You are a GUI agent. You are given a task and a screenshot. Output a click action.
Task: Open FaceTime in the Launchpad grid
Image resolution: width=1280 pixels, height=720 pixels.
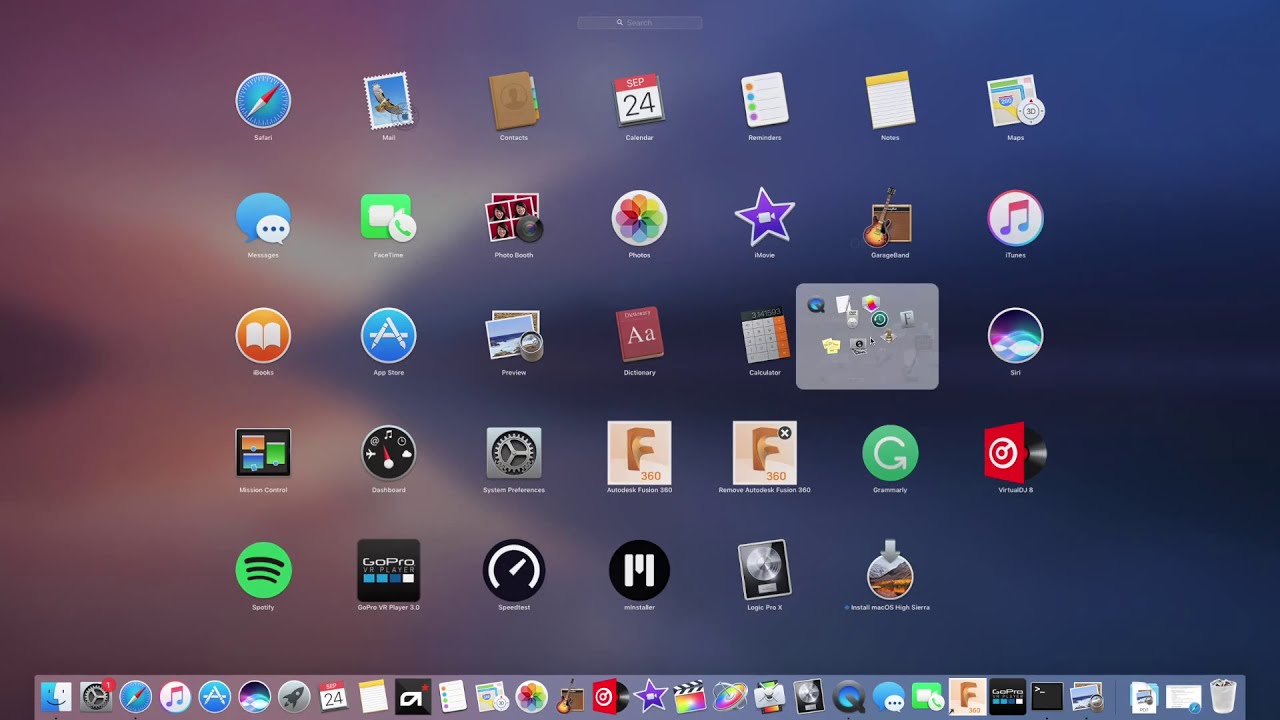[x=388, y=218]
